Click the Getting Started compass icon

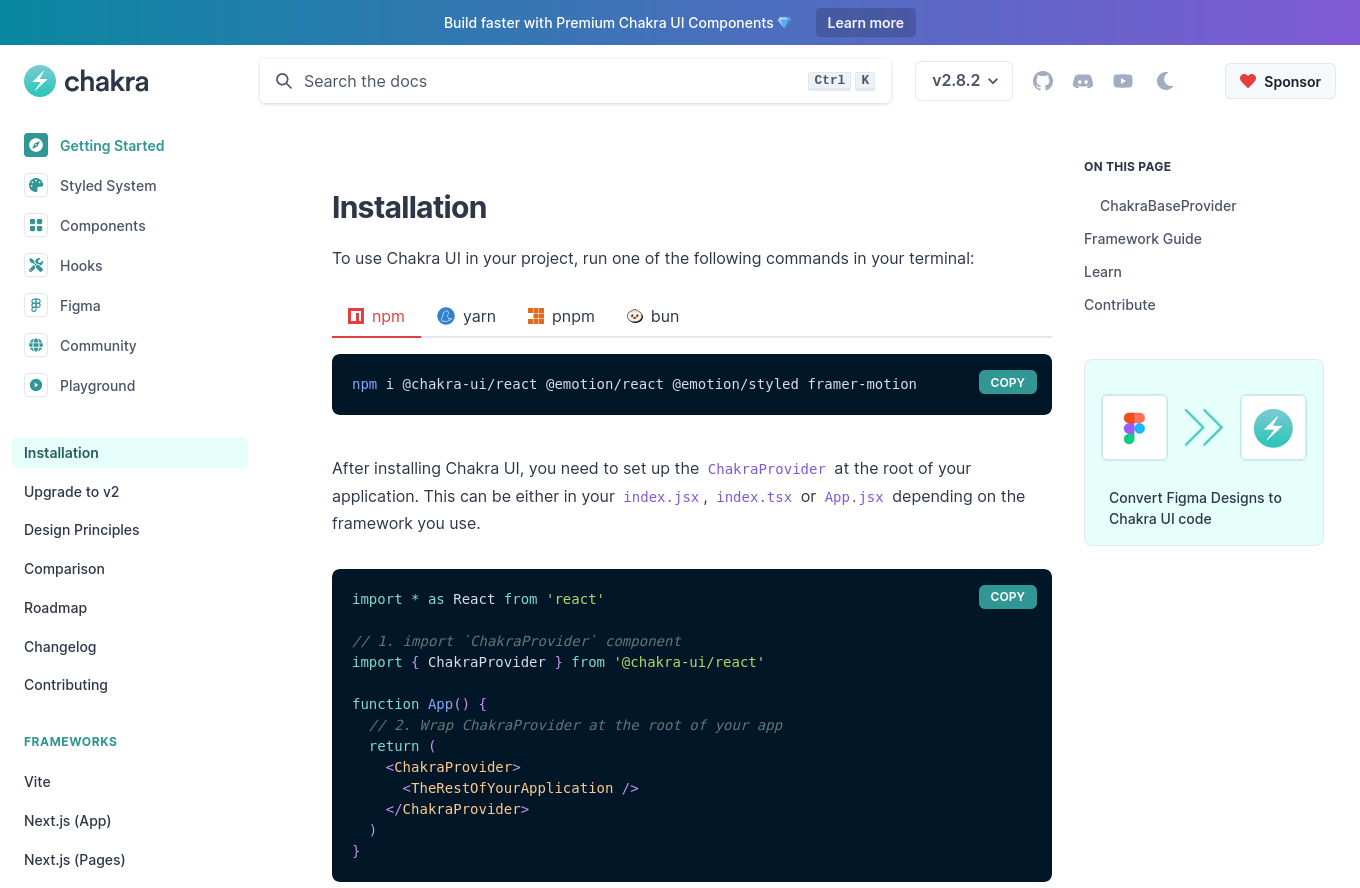click(x=36, y=145)
